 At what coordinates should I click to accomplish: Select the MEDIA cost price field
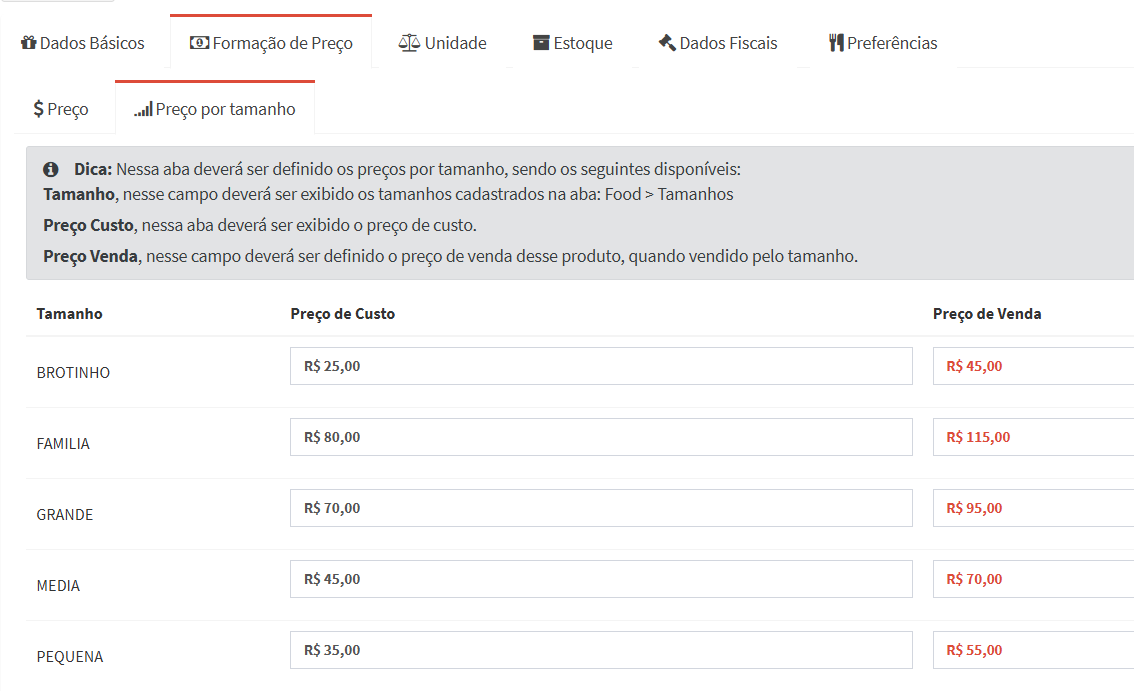point(601,579)
